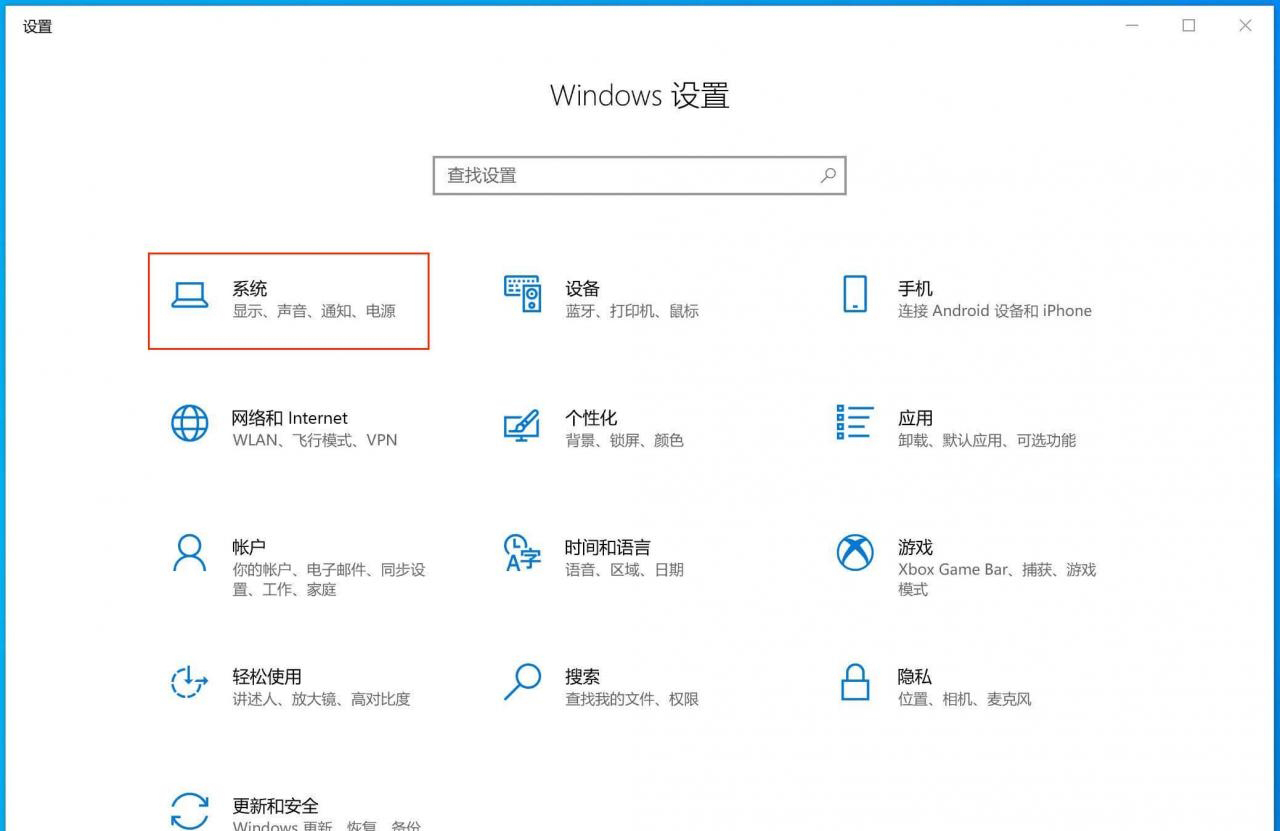The image size is (1280, 831).
Task: Click the Xbox Gaming icon
Action: click(855, 552)
